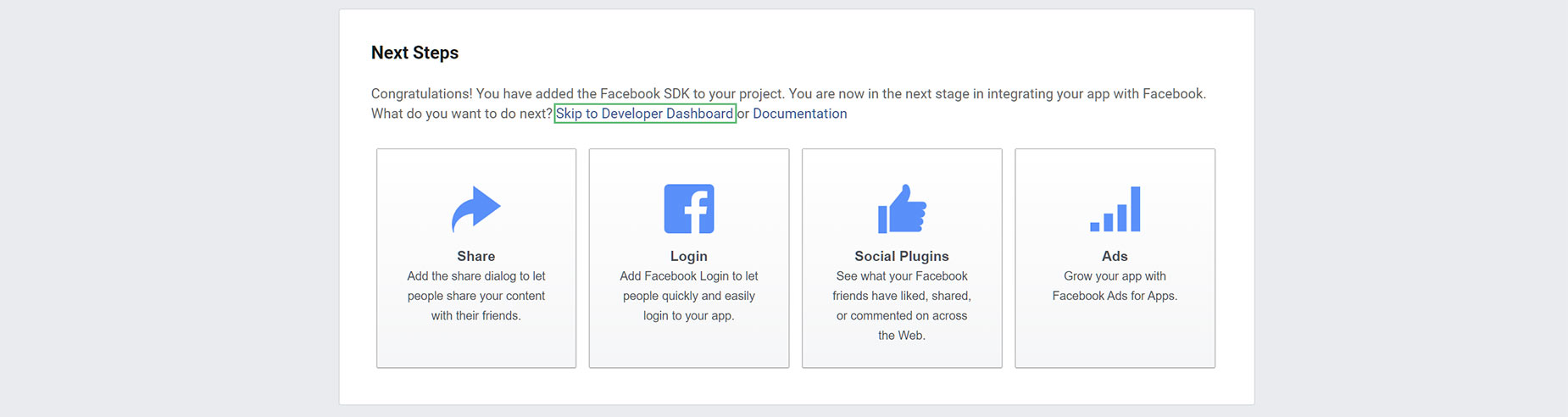Select the Ads card title

1115,256
